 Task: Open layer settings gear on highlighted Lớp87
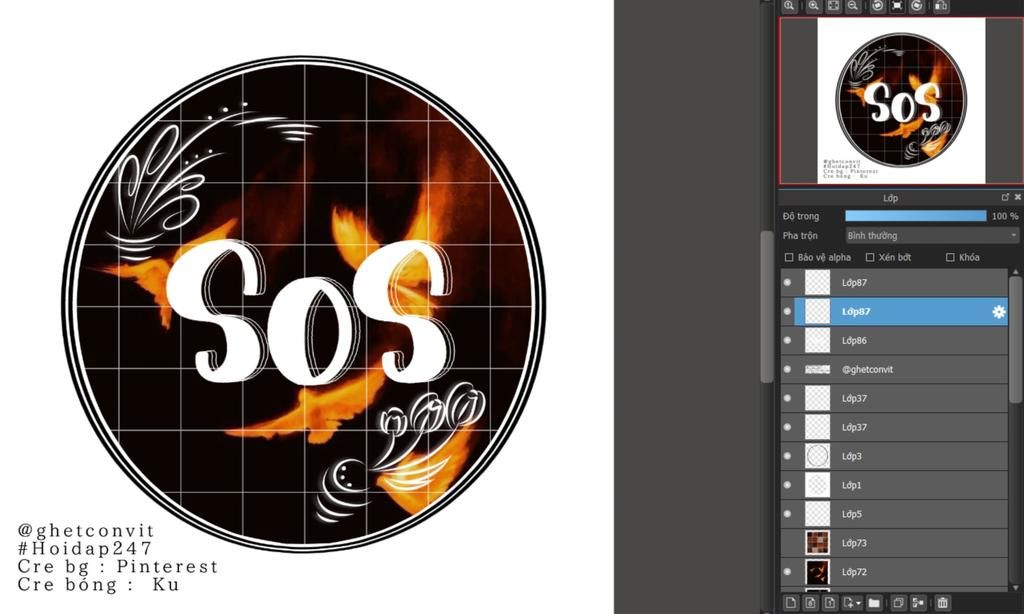[999, 312]
